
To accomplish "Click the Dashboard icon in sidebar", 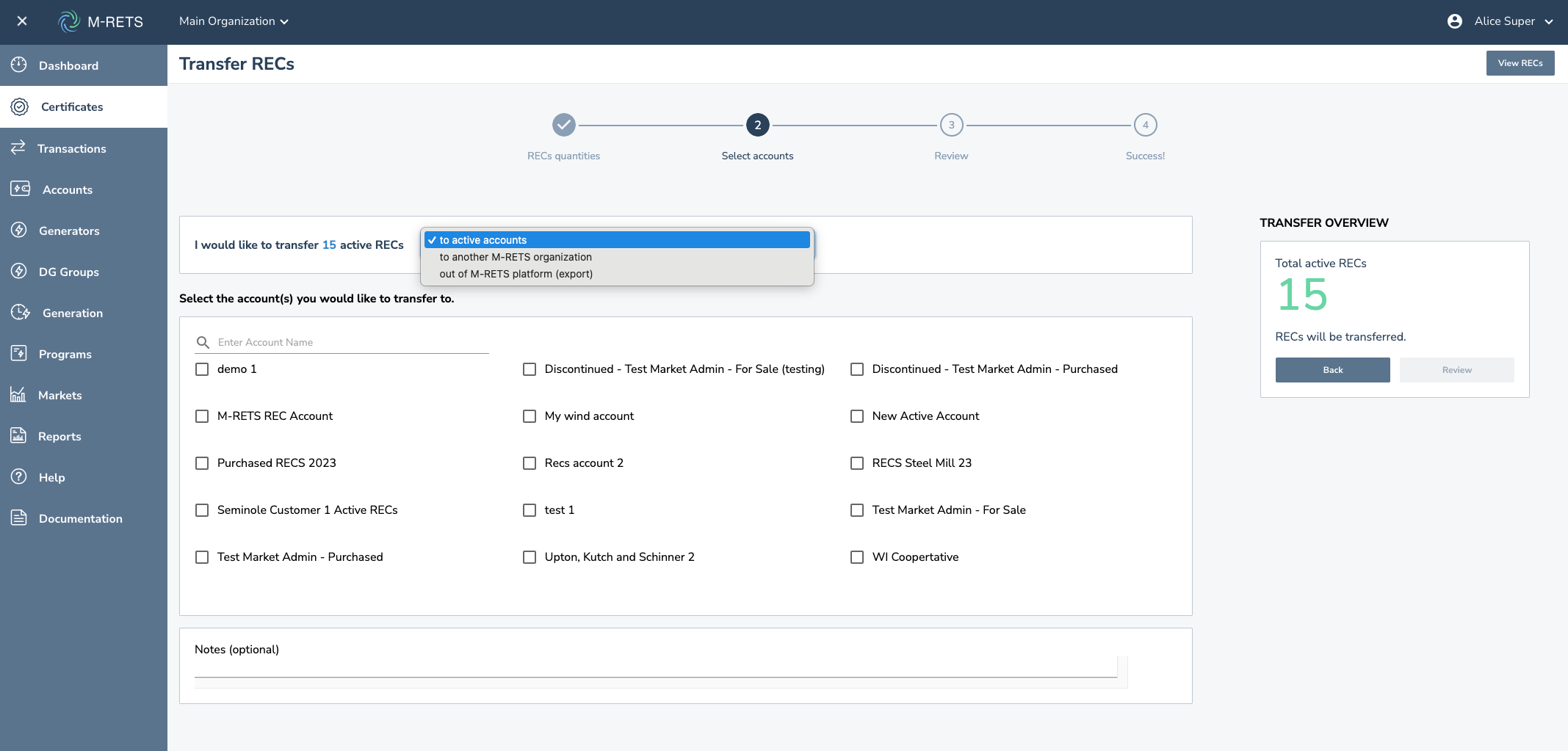I will tap(19, 65).
